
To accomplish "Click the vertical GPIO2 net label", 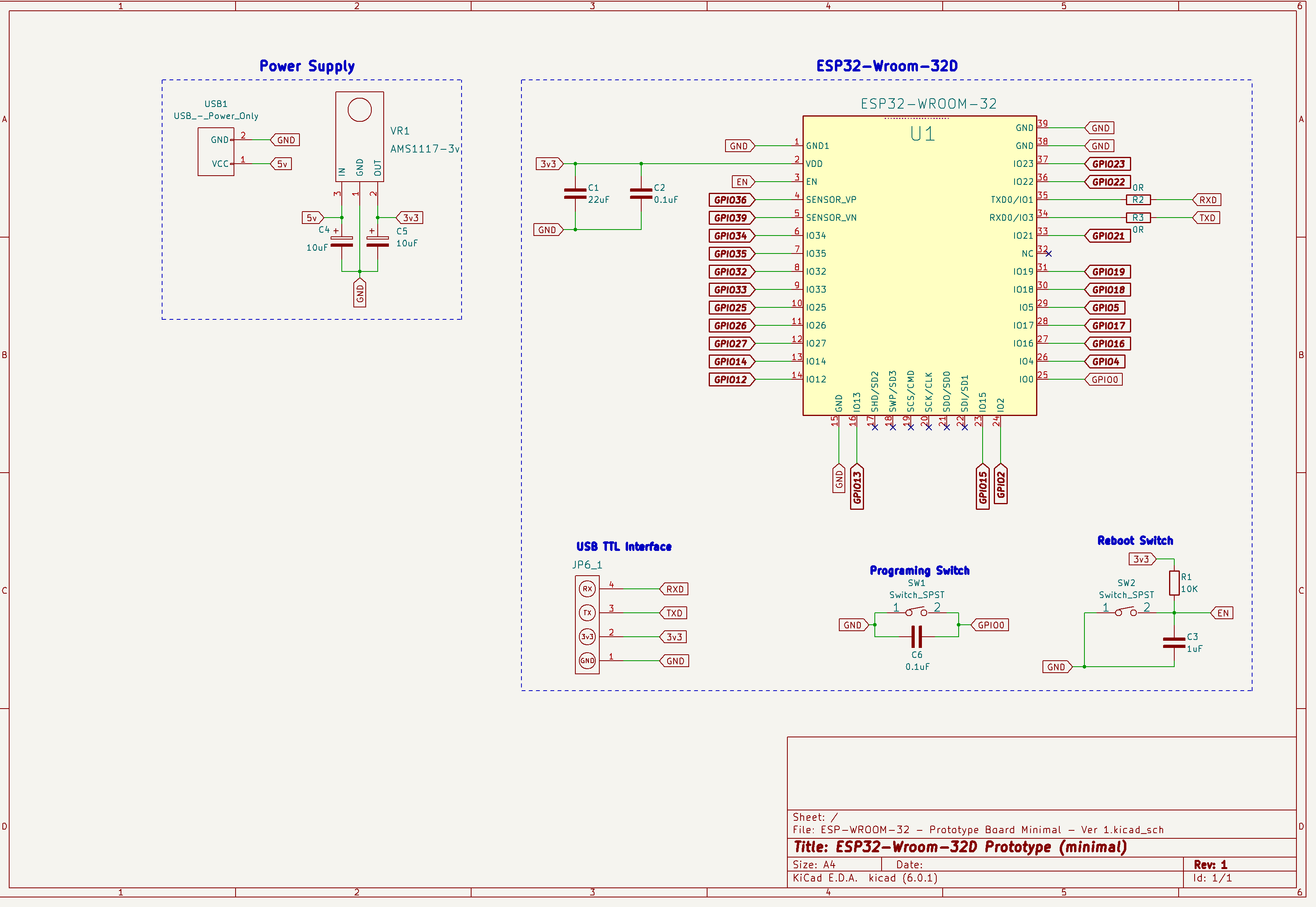I will click(x=1001, y=483).
